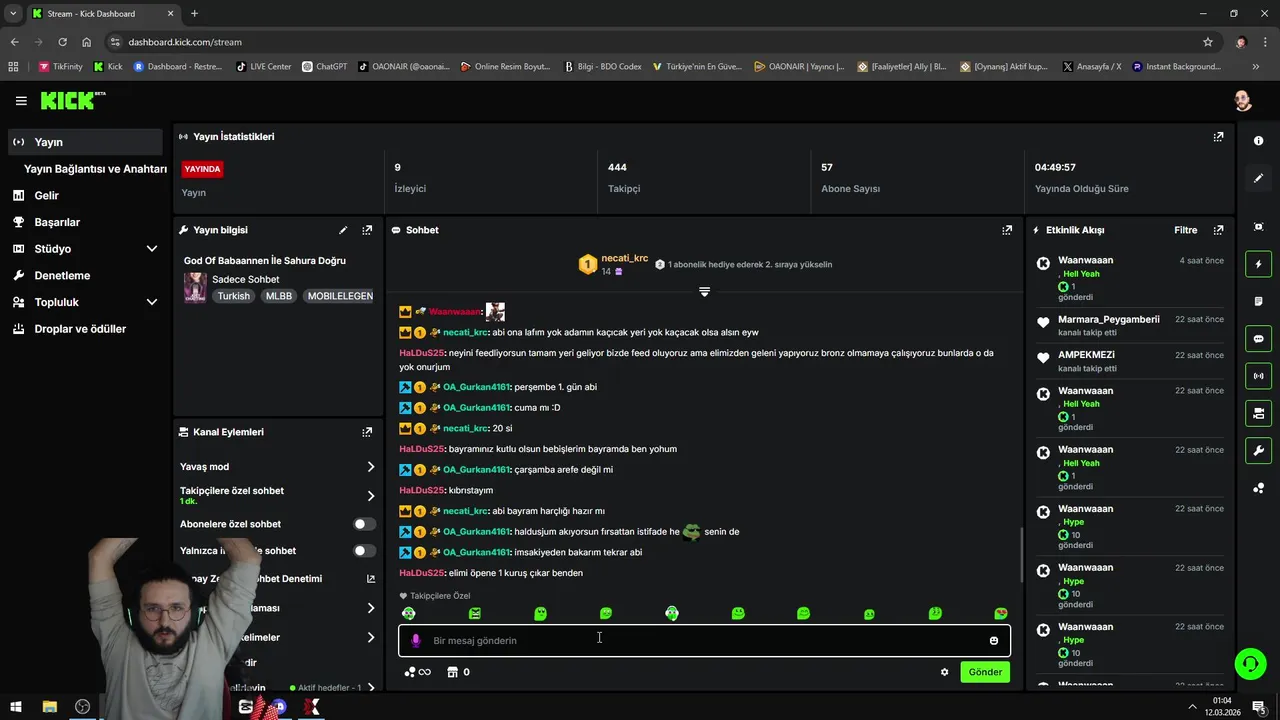Collapse the pinned leaderboard in chat
The height and width of the screenshot is (720, 1280).
(x=705, y=292)
